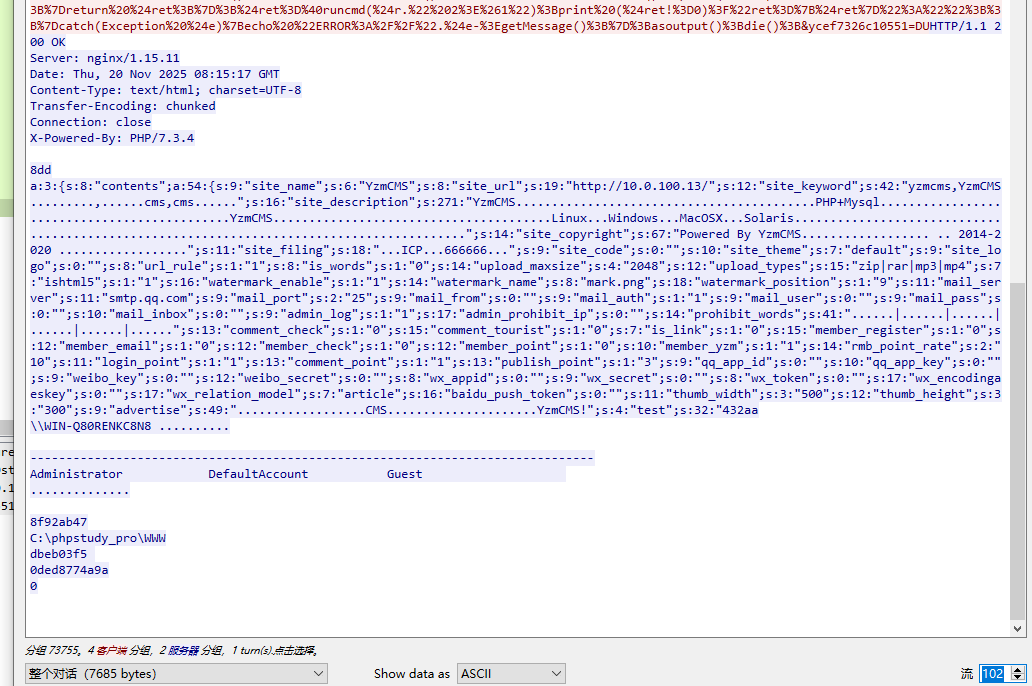Click the 8dd chunk size line
This screenshot has height=686, width=1032.
pyautogui.click(x=40, y=170)
